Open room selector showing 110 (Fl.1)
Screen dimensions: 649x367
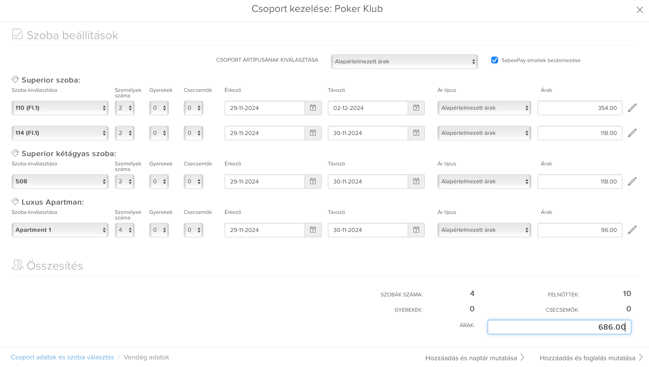point(60,108)
